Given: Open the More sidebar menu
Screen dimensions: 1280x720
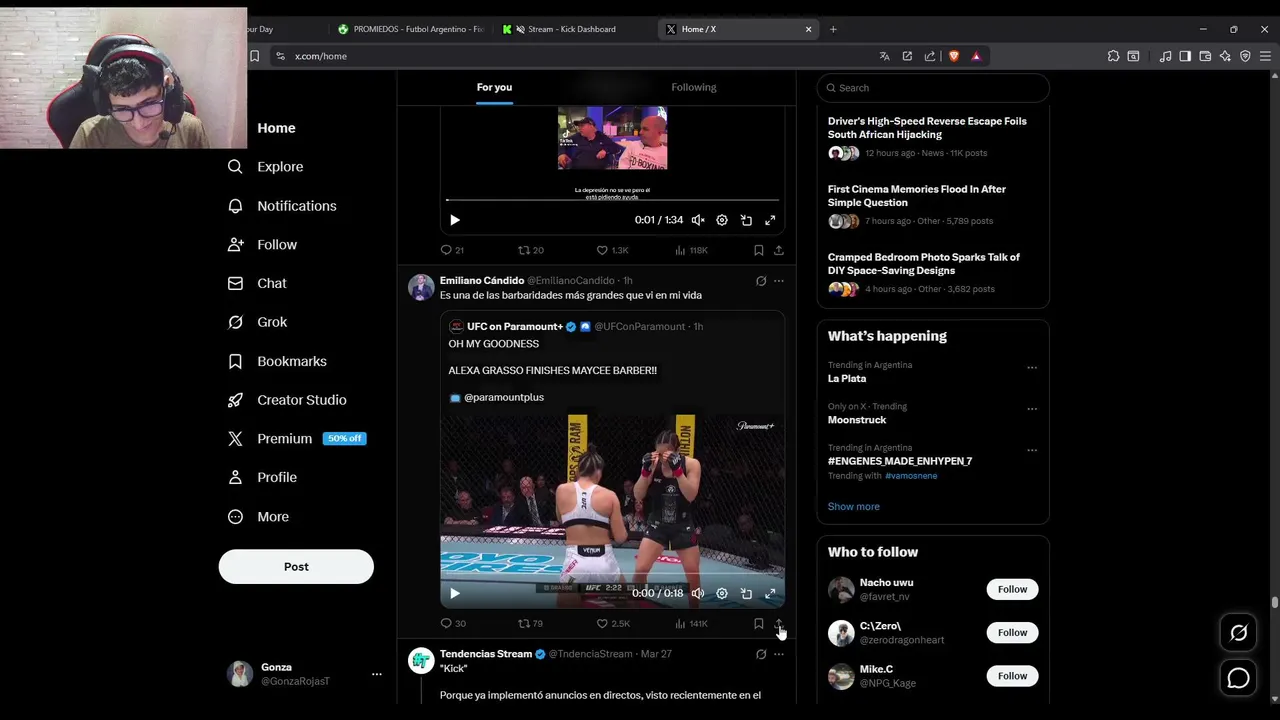Looking at the screenshot, I should (258, 517).
